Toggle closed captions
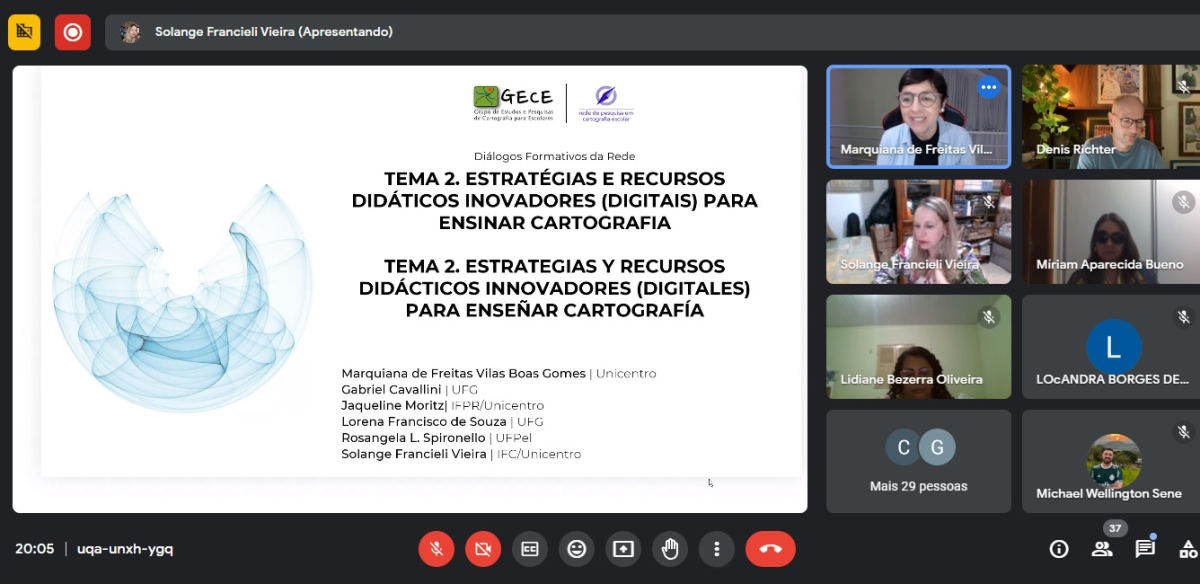The height and width of the screenshot is (584, 1200). pyautogui.click(x=529, y=549)
